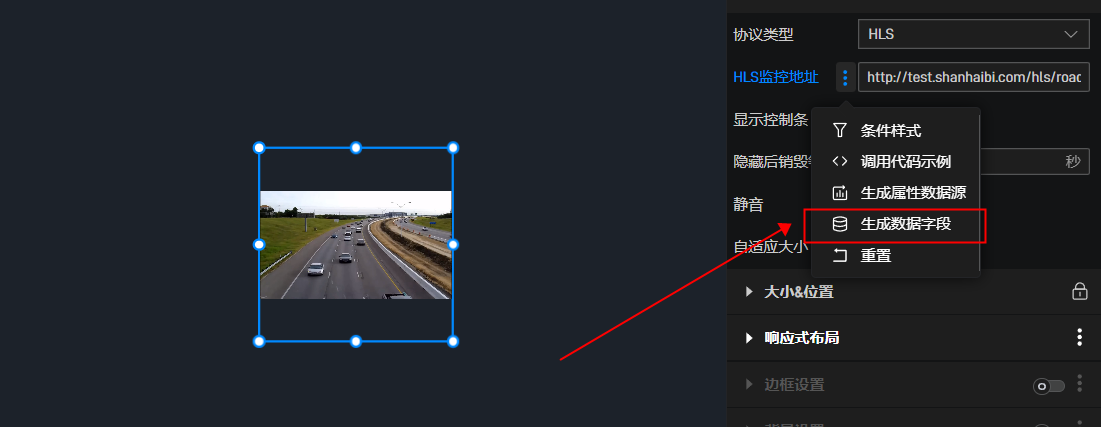Click the HLS监控地址 label link

click(776, 77)
